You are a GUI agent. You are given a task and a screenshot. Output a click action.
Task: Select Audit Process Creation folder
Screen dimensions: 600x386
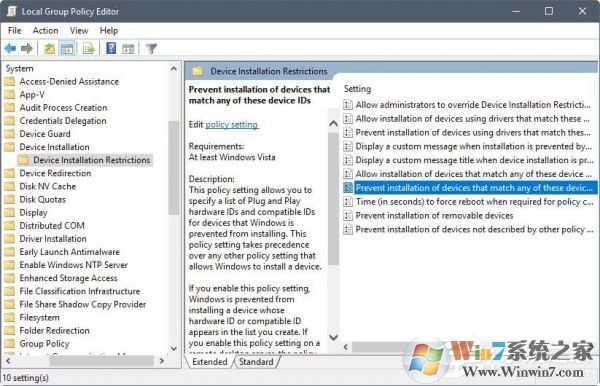point(63,107)
